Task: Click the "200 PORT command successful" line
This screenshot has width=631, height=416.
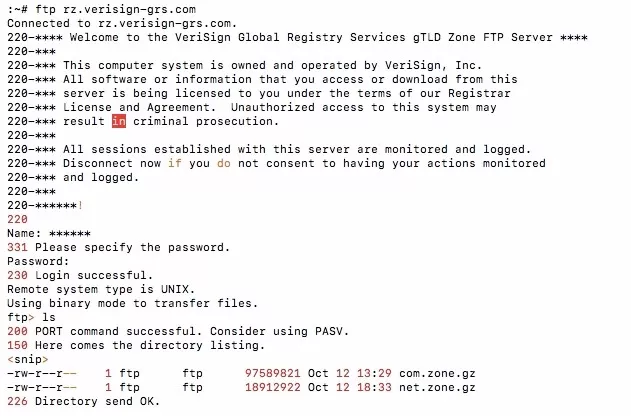Action: (x=100, y=331)
